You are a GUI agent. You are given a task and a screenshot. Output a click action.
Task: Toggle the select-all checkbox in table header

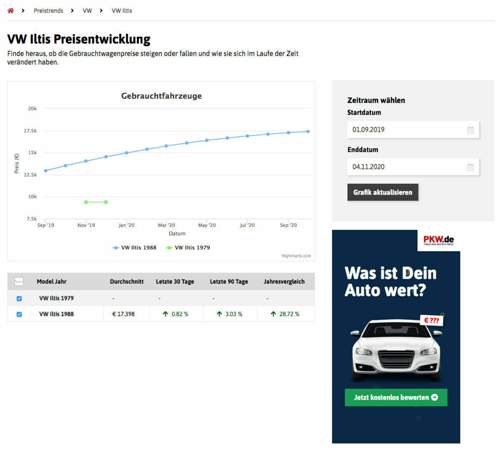pos(19,282)
